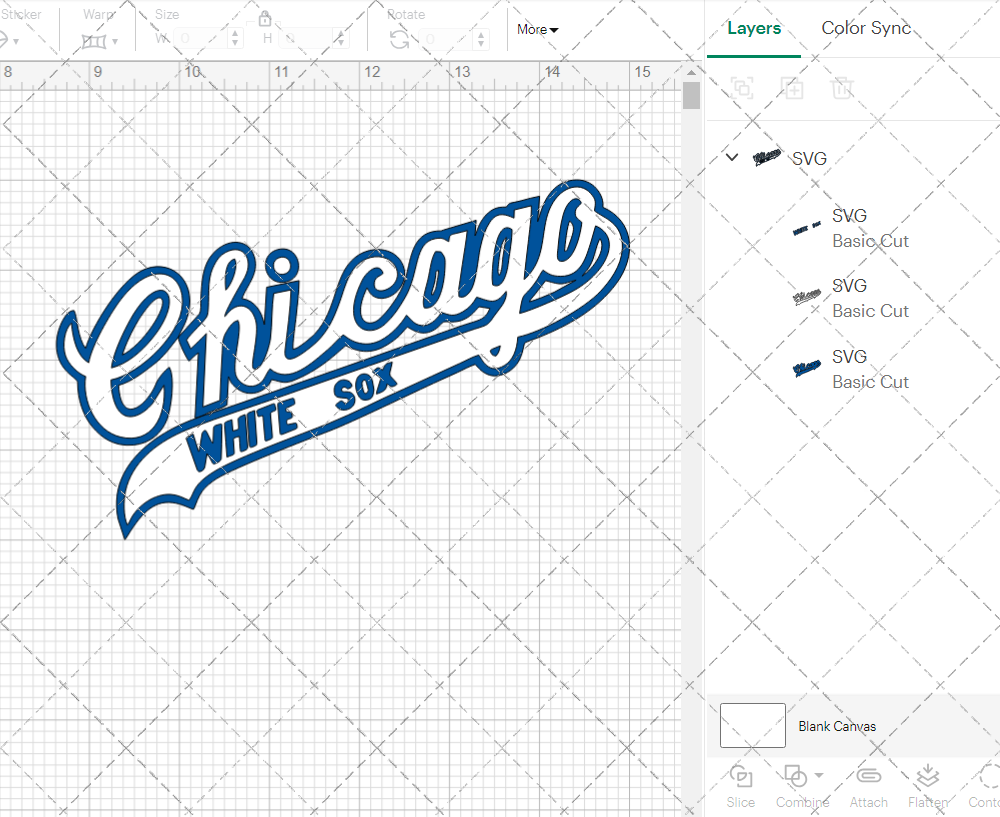Image resolution: width=1000 pixels, height=817 pixels.
Task: Open the Color Sync tab
Action: click(x=865, y=28)
